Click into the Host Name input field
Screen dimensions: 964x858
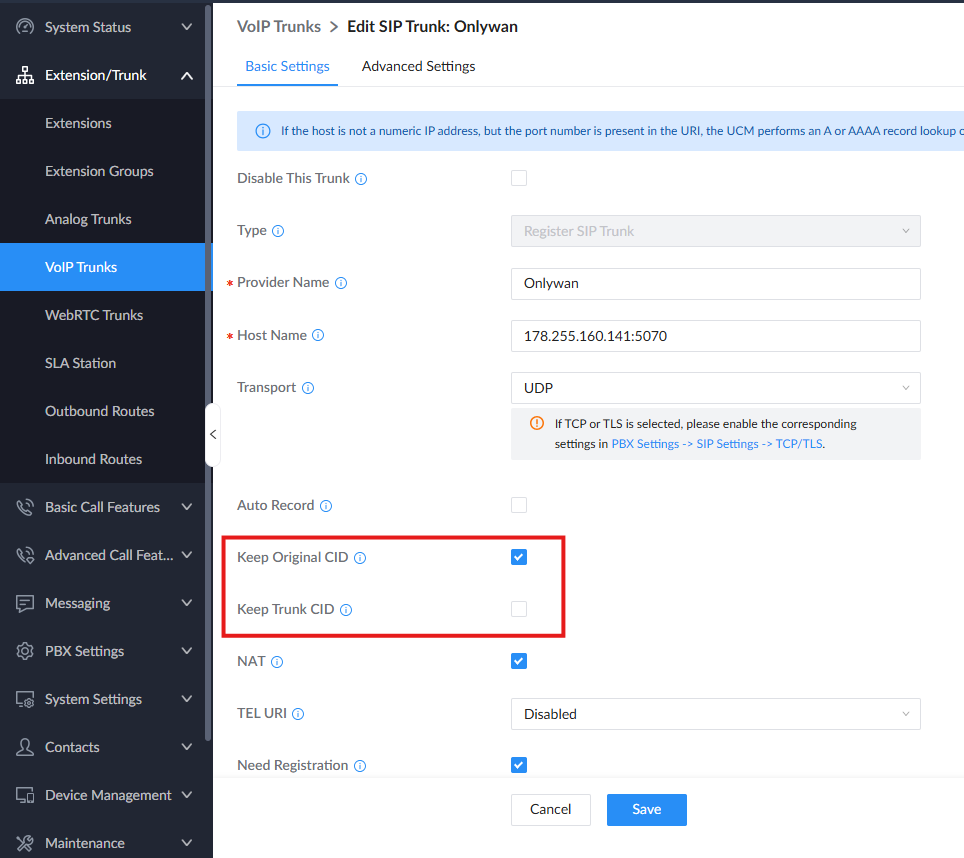click(715, 336)
